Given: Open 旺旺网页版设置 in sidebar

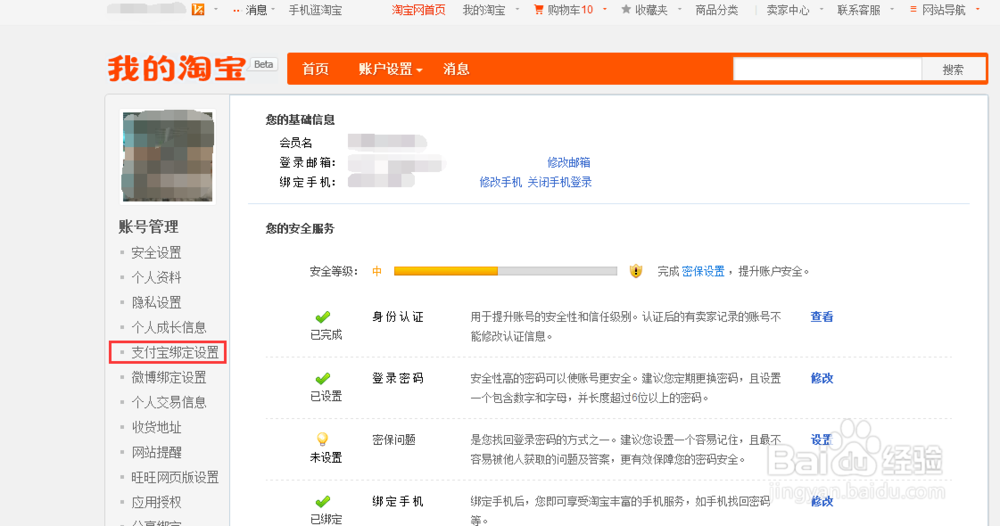Looking at the screenshot, I should tap(175, 477).
